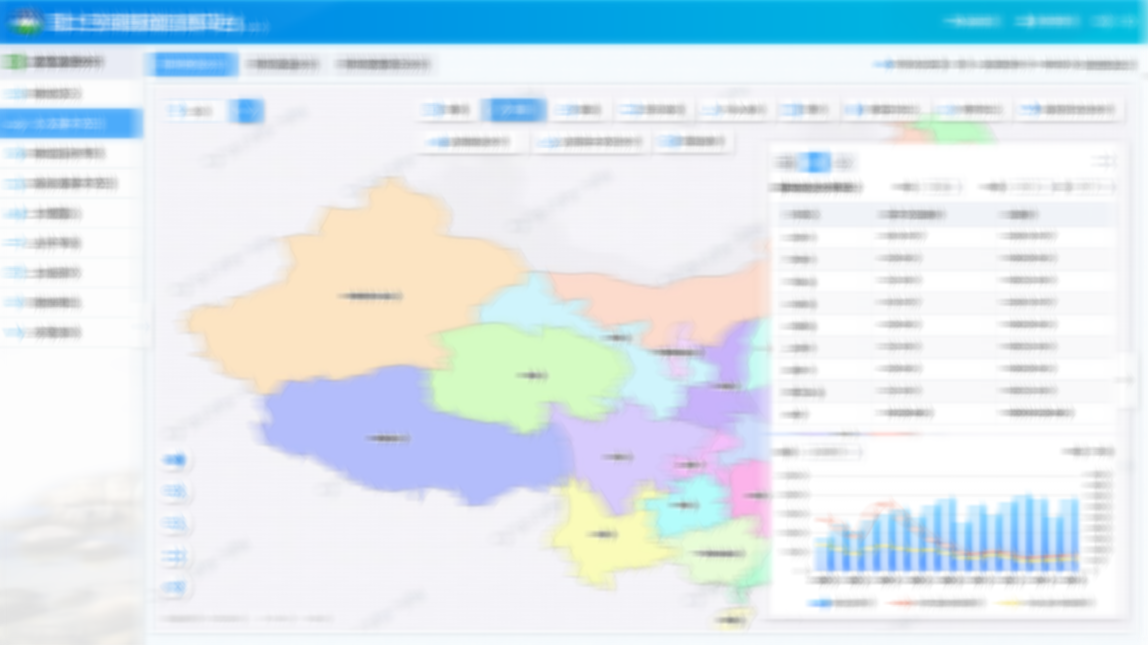The image size is (1148, 645).
Task: Click the third circular map tool icon
Action: [175, 521]
